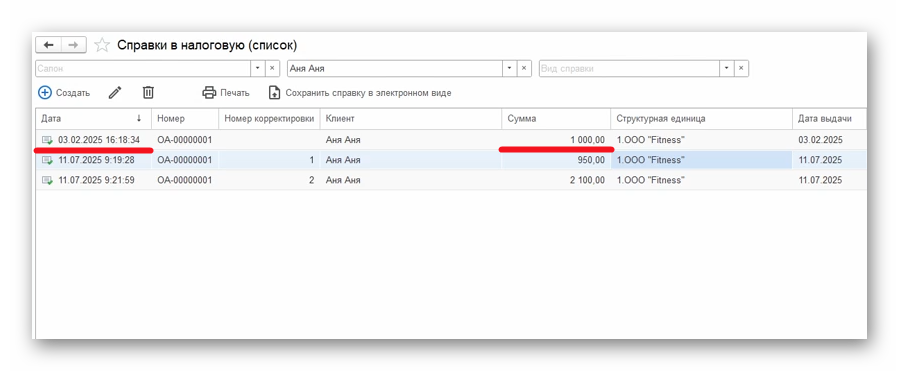Focus the Вид справки input field
The image size is (899, 371).
[x=630, y=68]
